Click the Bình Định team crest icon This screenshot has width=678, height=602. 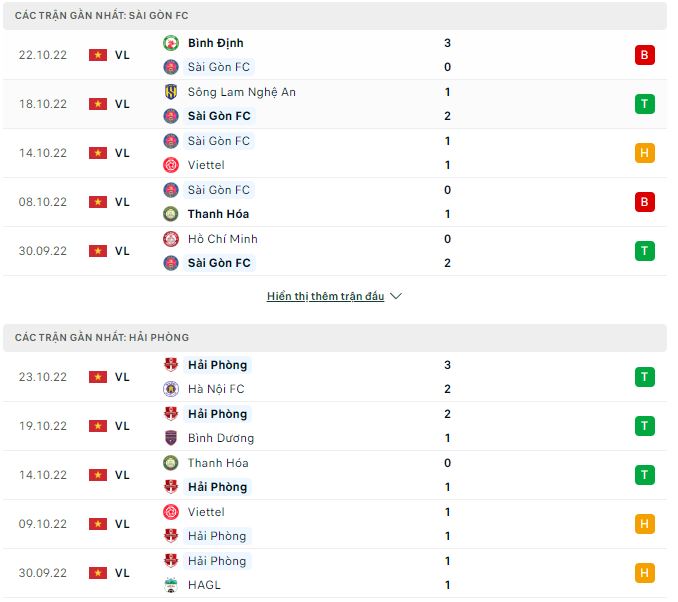point(170,43)
